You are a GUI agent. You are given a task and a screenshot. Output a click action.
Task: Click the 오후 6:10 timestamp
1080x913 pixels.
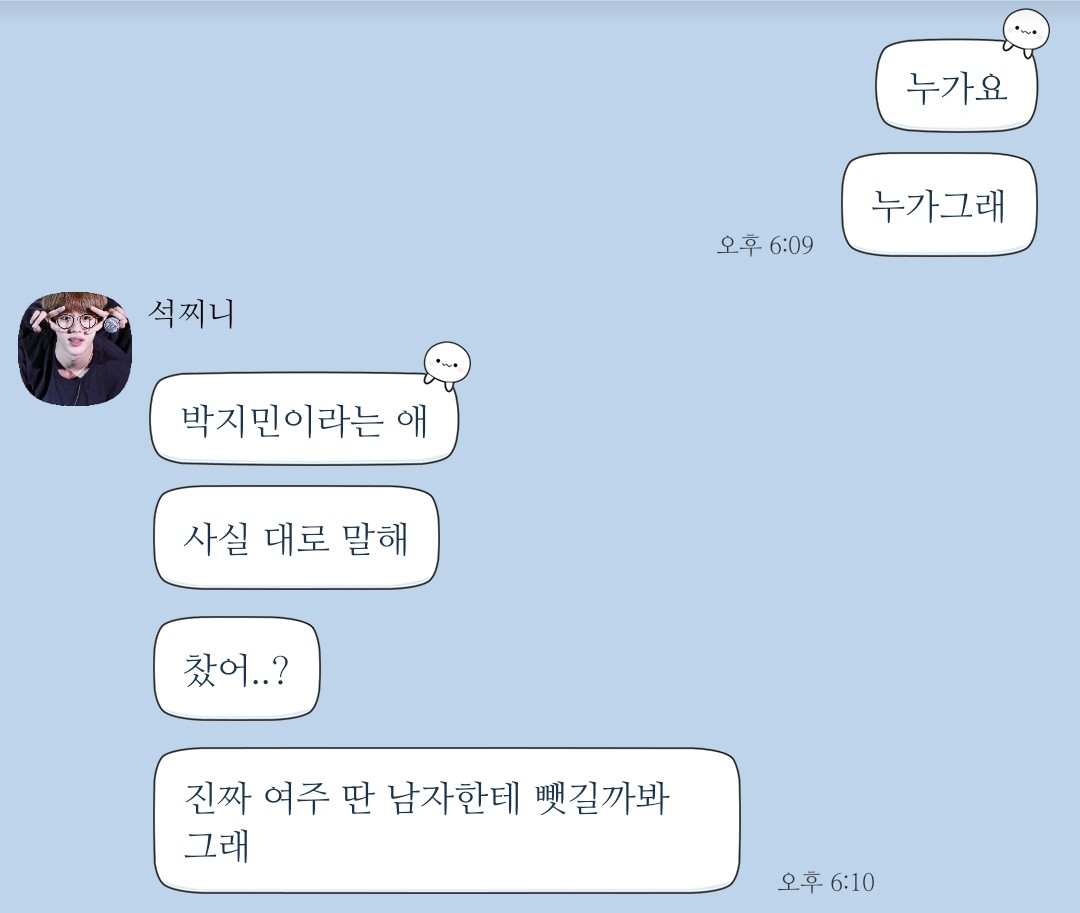(x=826, y=881)
